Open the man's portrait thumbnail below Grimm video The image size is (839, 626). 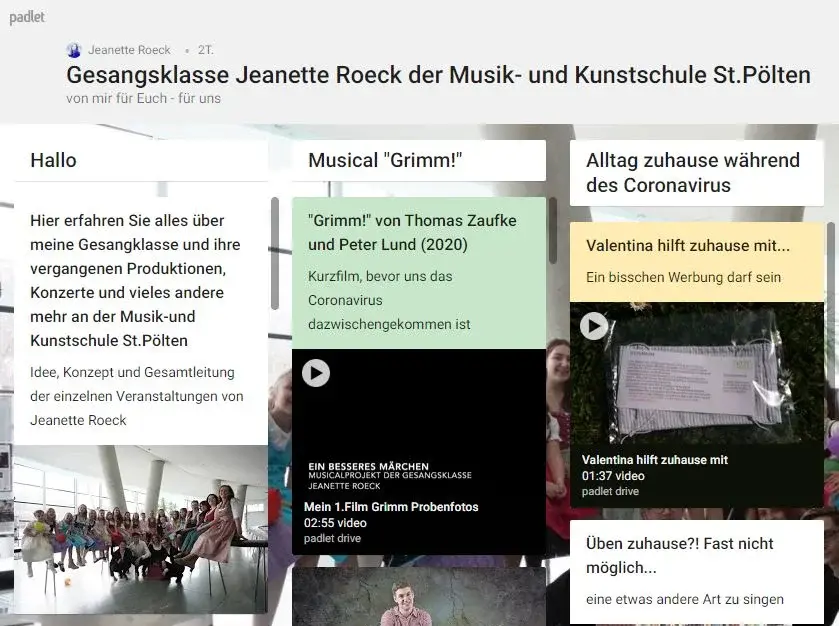click(x=418, y=597)
